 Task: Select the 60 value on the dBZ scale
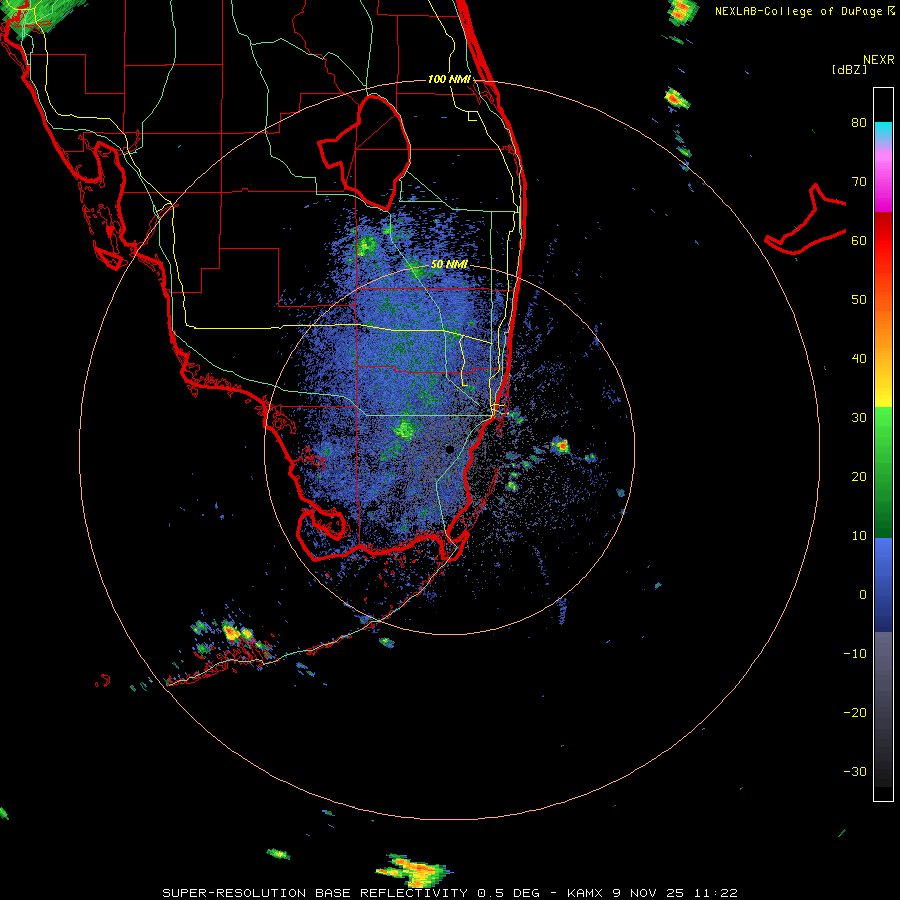(x=859, y=240)
